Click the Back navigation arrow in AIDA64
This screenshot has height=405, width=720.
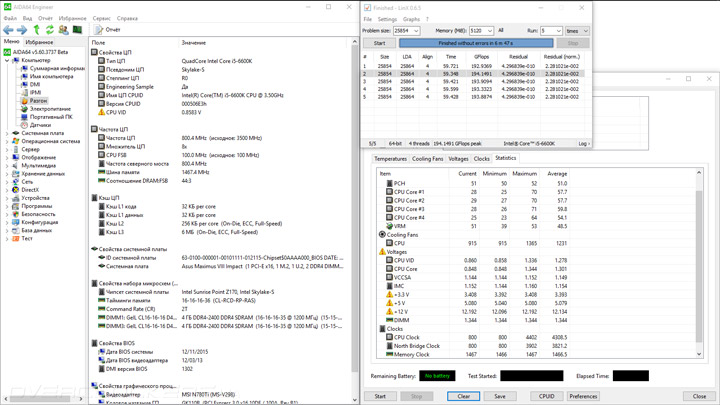8,30
